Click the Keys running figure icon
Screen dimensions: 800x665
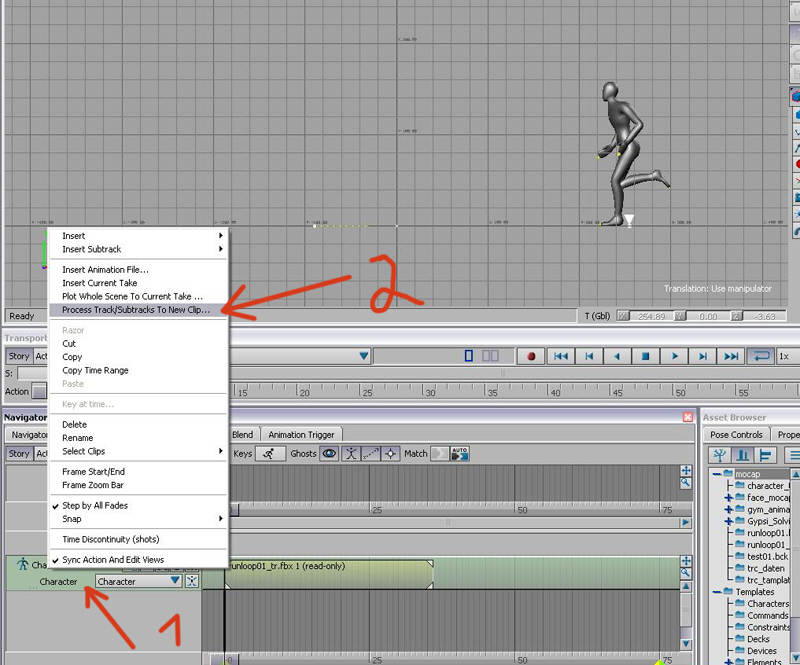pos(269,454)
